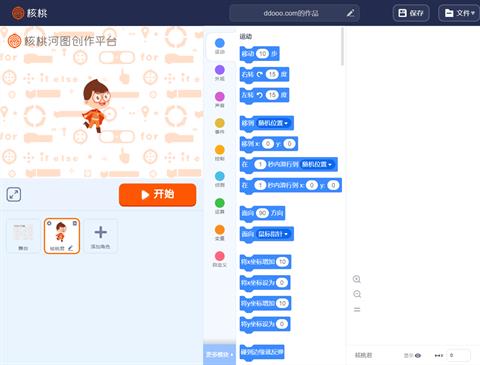480x365 pixels.
Task: Click the x value in glide to x y block
Action: coord(312,185)
